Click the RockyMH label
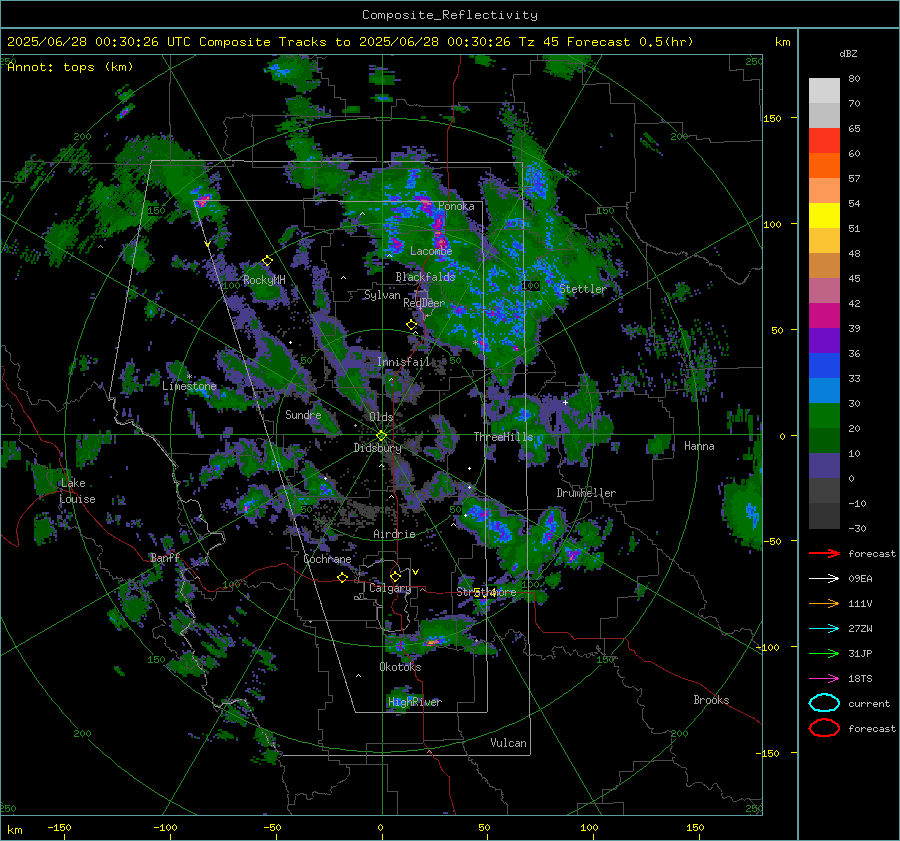Screen dimensions: 900x841 (264, 280)
